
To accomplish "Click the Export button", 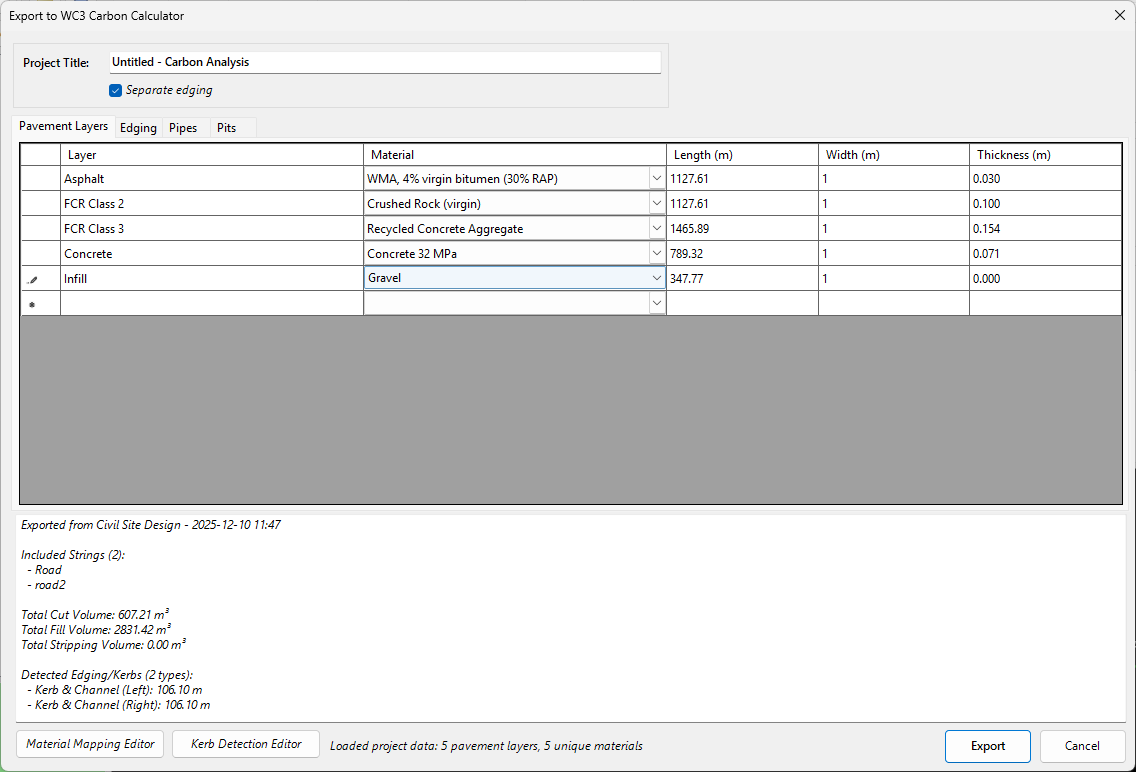I will click(x=988, y=746).
